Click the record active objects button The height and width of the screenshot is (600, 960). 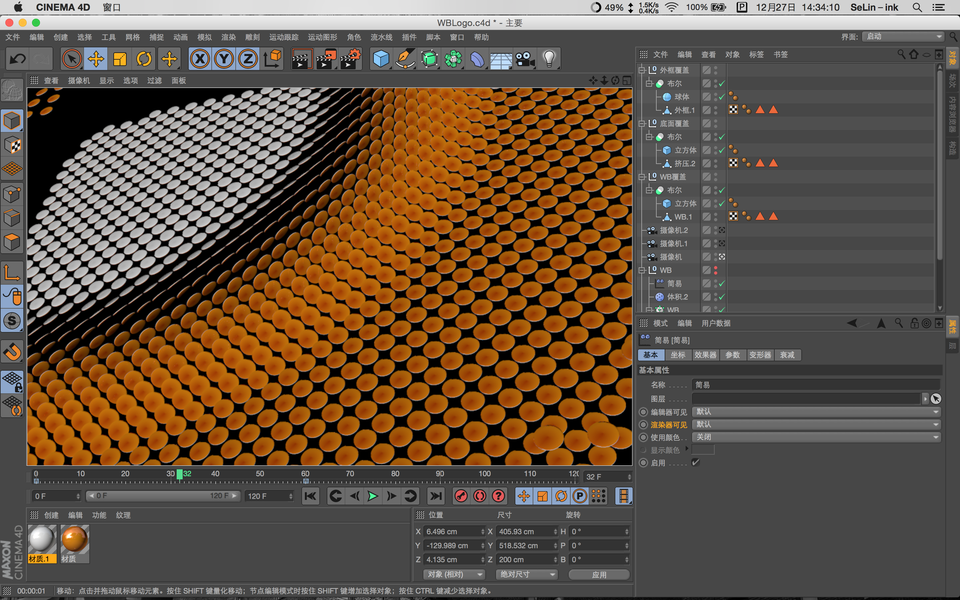pyautogui.click(x=461, y=496)
